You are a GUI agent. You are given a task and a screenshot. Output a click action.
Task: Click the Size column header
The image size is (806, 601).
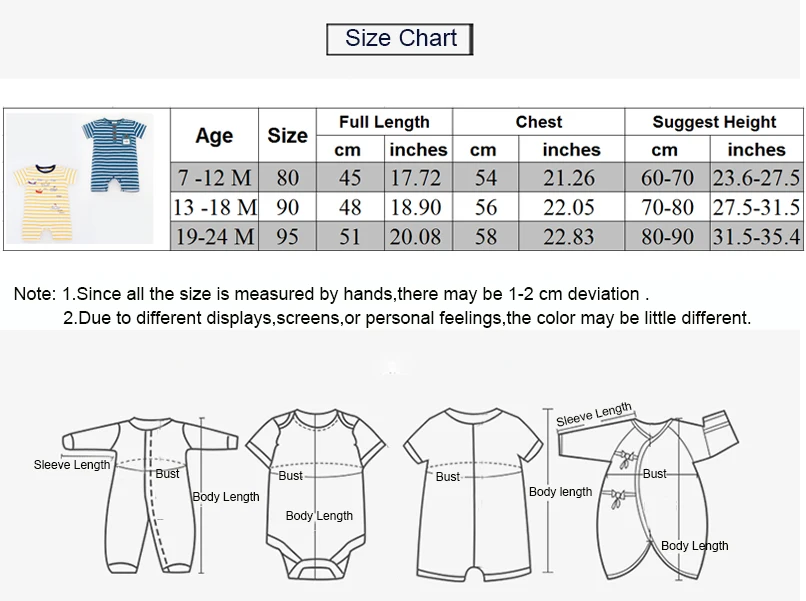coord(287,135)
